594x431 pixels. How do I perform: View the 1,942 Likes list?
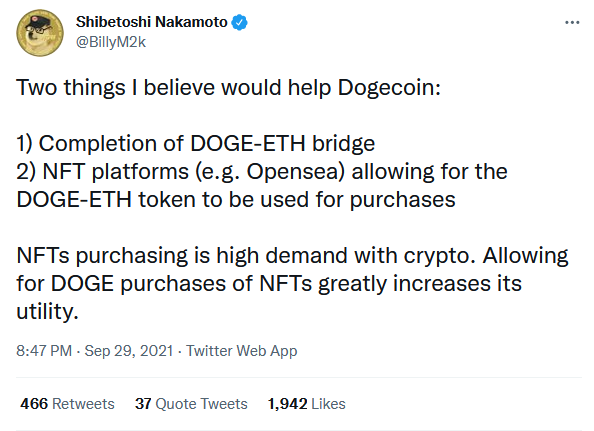306,404
